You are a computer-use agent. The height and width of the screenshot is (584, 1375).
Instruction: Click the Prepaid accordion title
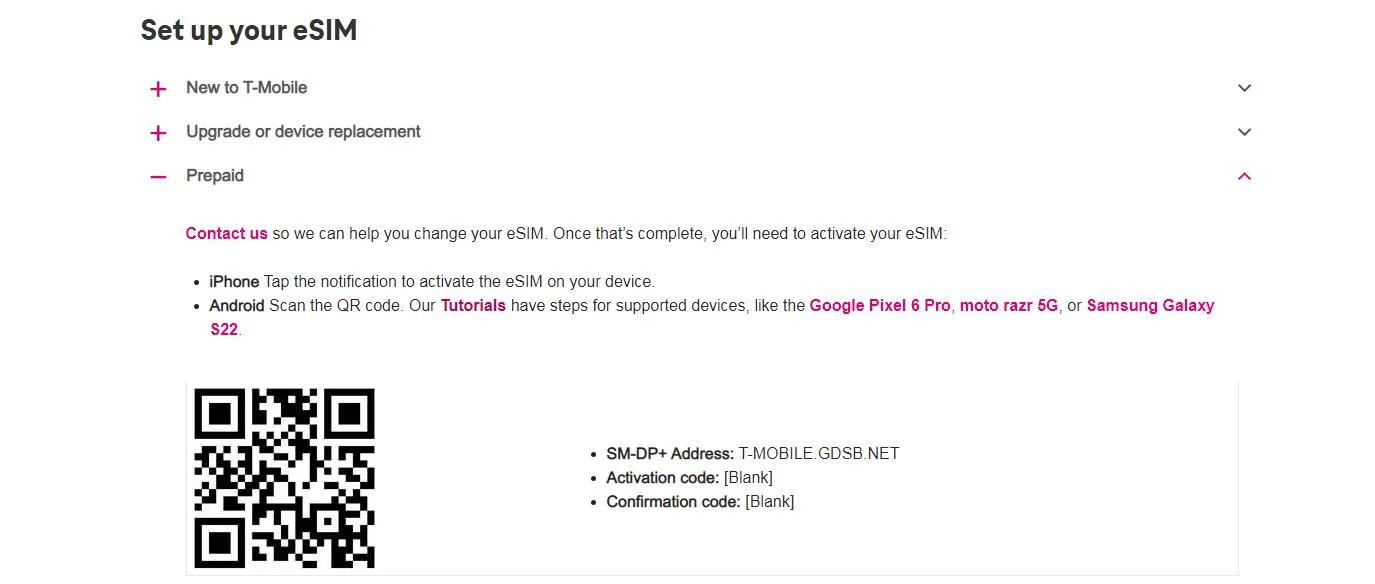coord(215,176)
